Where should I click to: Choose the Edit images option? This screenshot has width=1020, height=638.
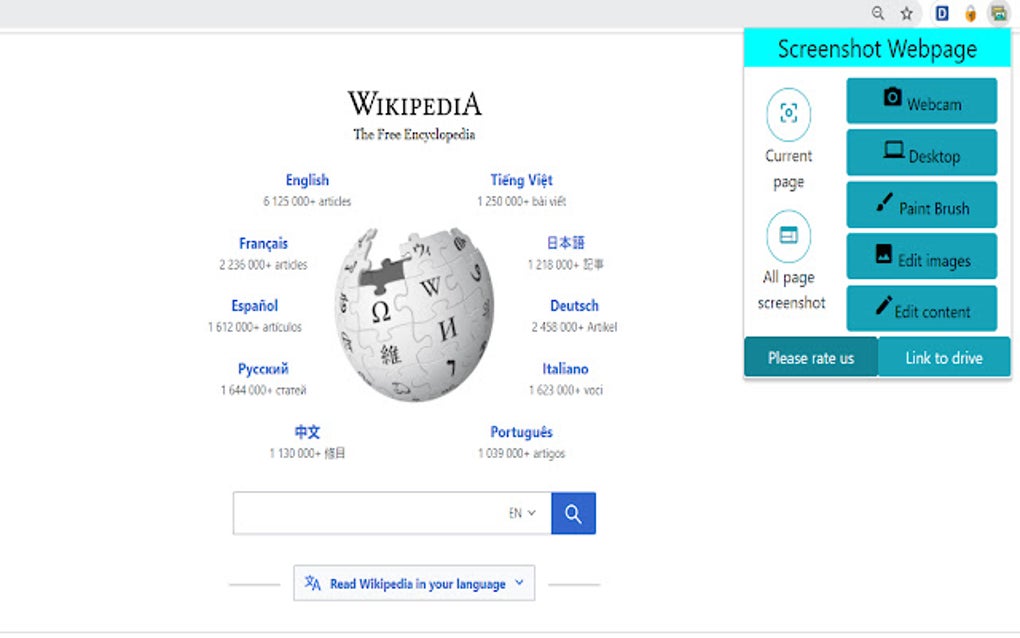tap(921, 256)
